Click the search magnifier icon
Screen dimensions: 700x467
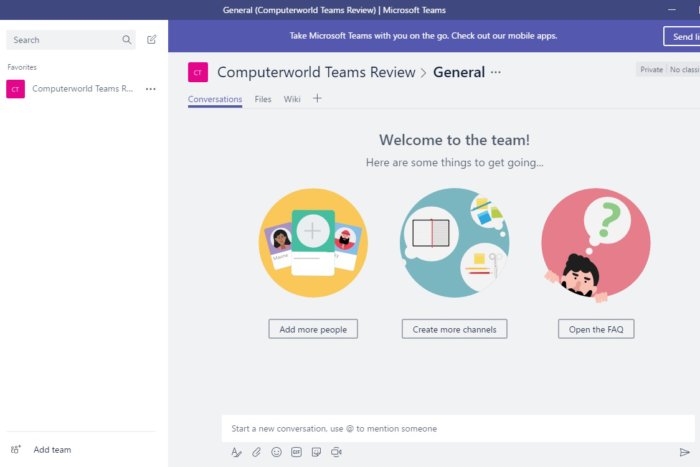point(127,40)
